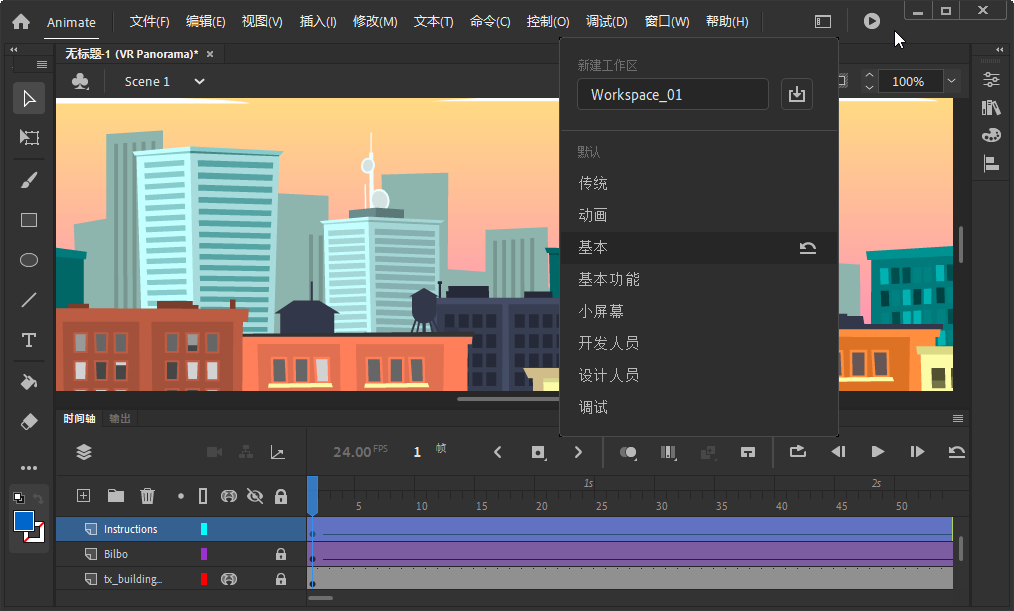This screenshot has height=611, width=1014.
Task: Select the Text tool
Action: pyautogui.click(x=28, y=340)
